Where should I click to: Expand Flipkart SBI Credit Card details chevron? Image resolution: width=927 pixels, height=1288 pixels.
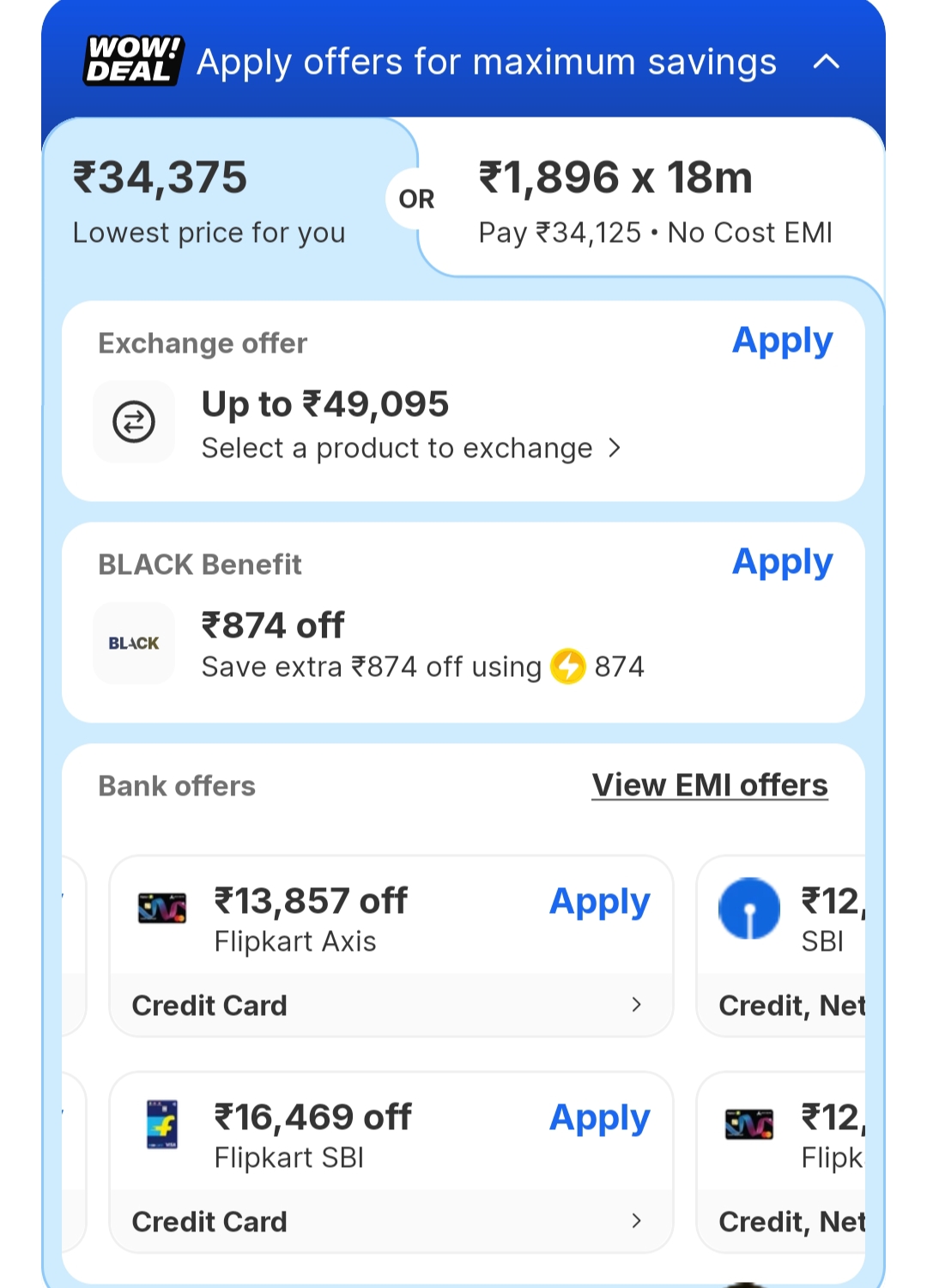pos(636,1221)
